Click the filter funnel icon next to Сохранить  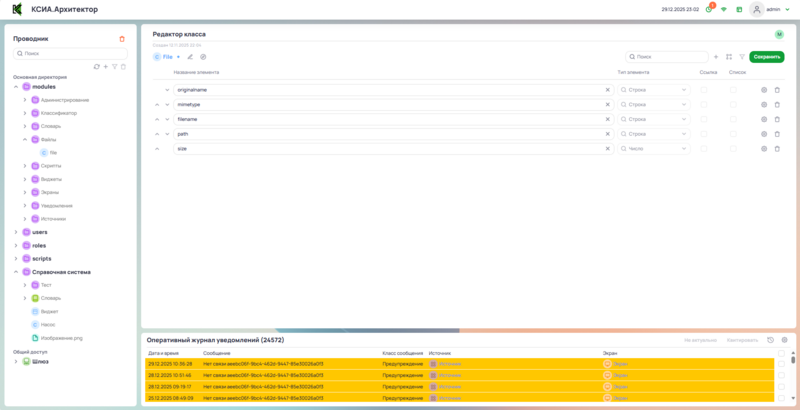[741, 57]
